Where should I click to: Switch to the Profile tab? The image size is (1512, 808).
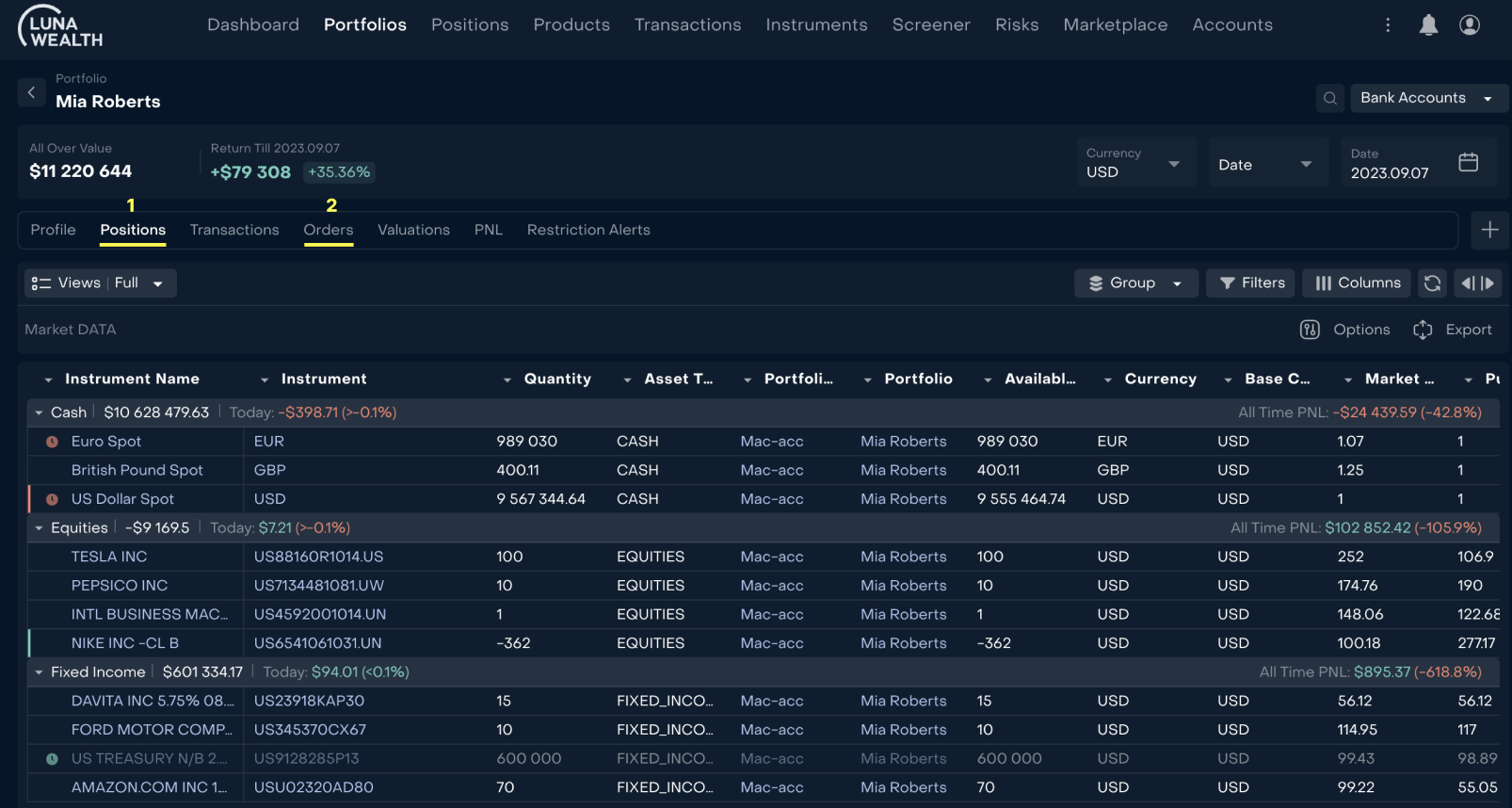pyautogui.click(x=53, y=230)
